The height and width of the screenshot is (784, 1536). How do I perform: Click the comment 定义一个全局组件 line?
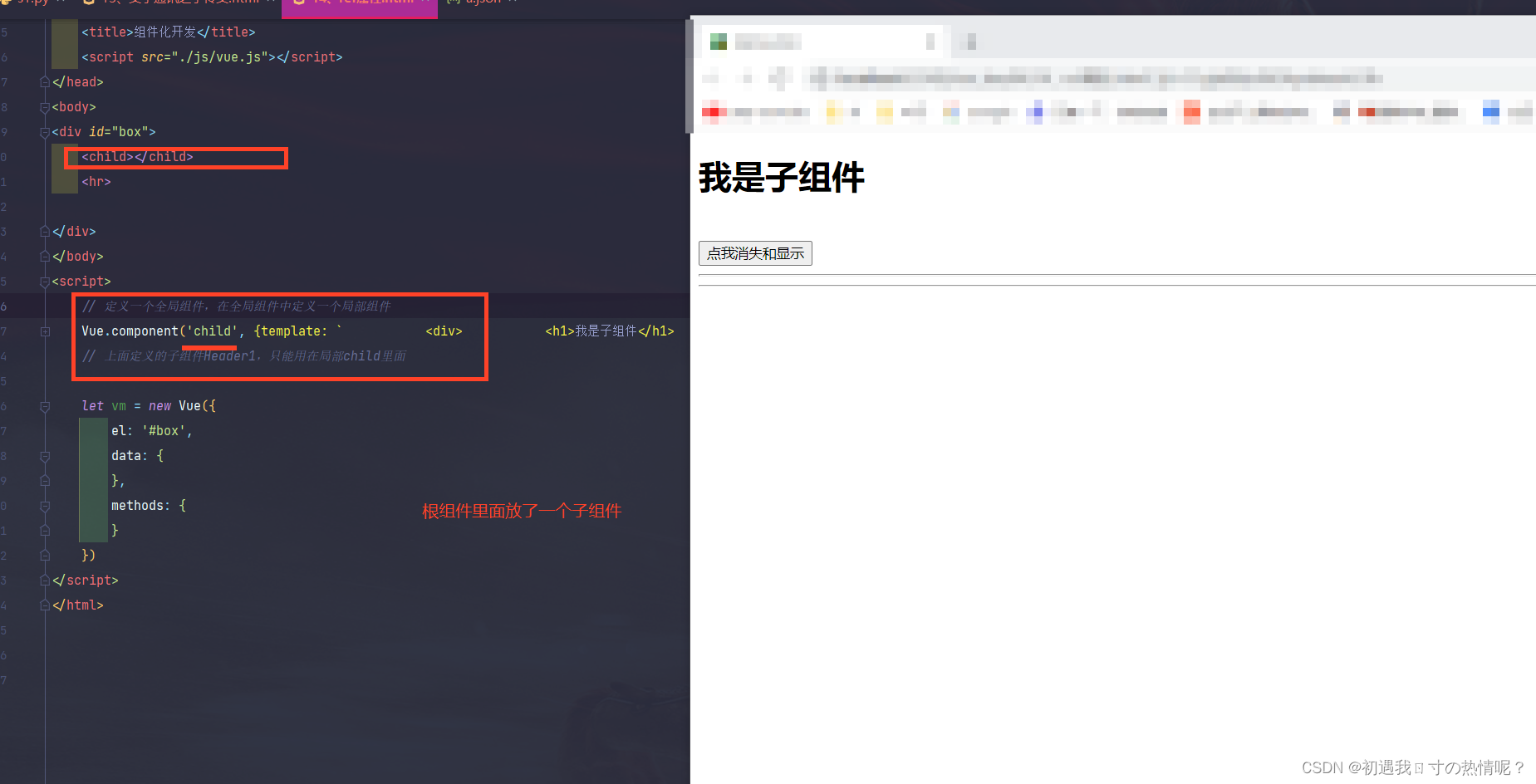point(236,306)
